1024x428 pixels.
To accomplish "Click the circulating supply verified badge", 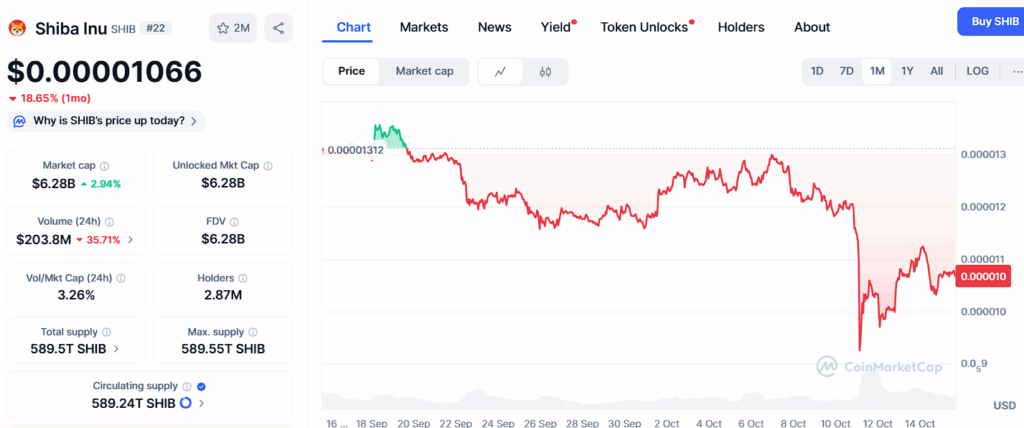I will click(201, 386).
